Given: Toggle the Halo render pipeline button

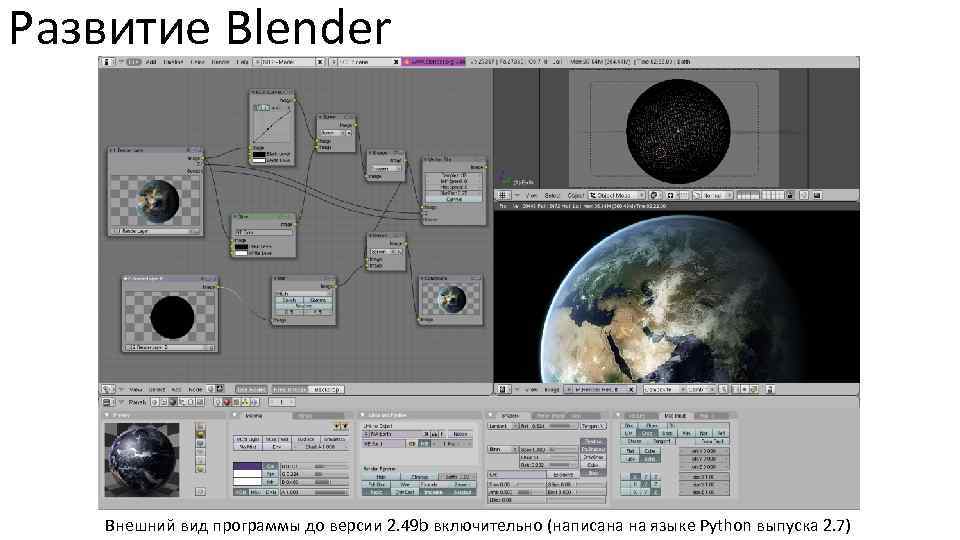Looking at the screenshot, I should pos(381,476).
